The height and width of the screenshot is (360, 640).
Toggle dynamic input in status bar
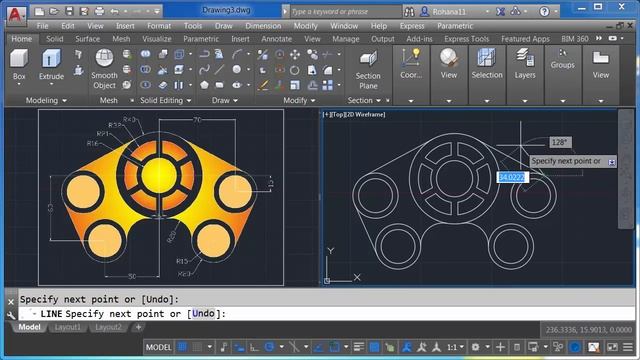[x=239, y=347]
